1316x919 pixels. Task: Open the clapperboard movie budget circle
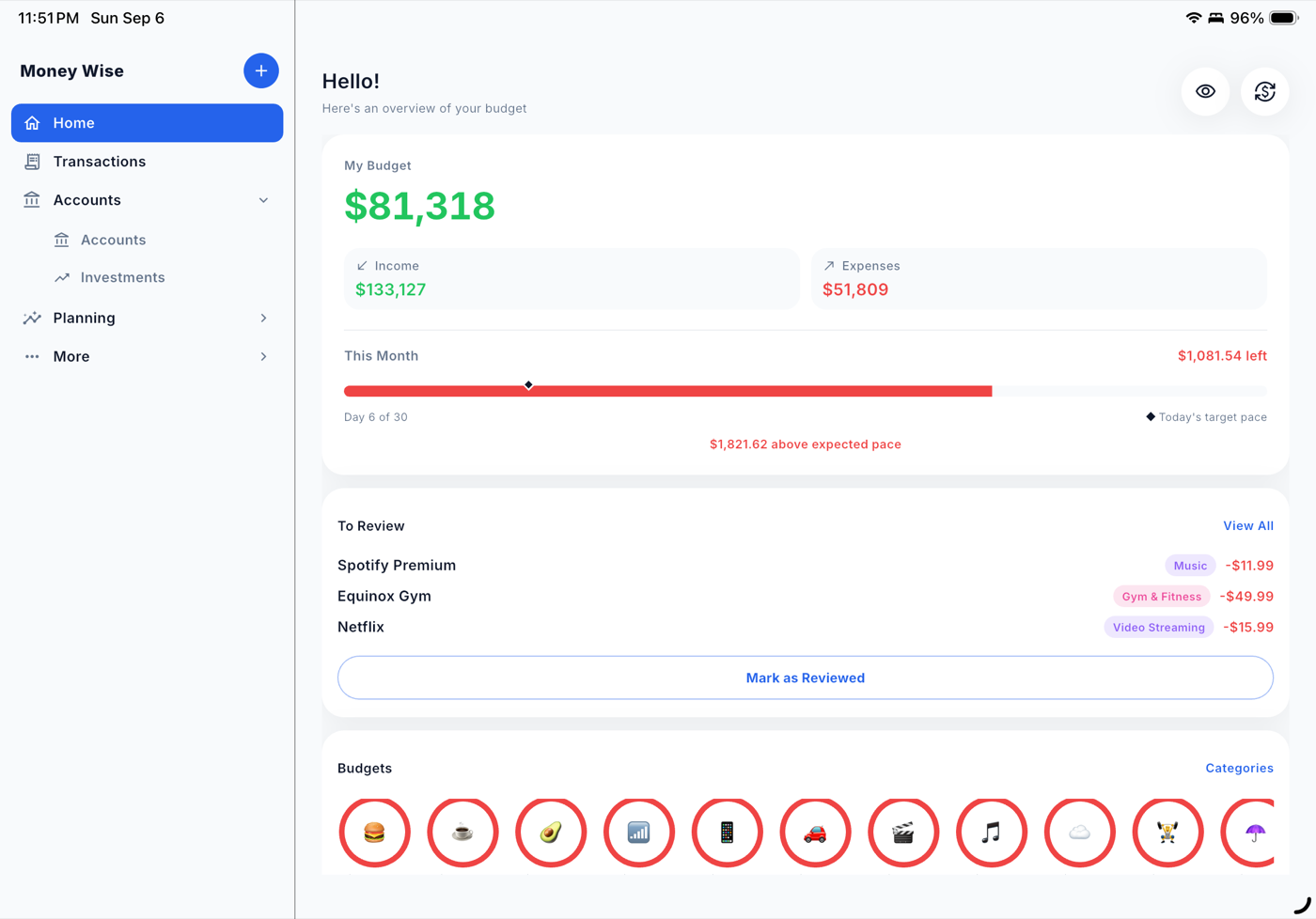click(x=903, y=832)
